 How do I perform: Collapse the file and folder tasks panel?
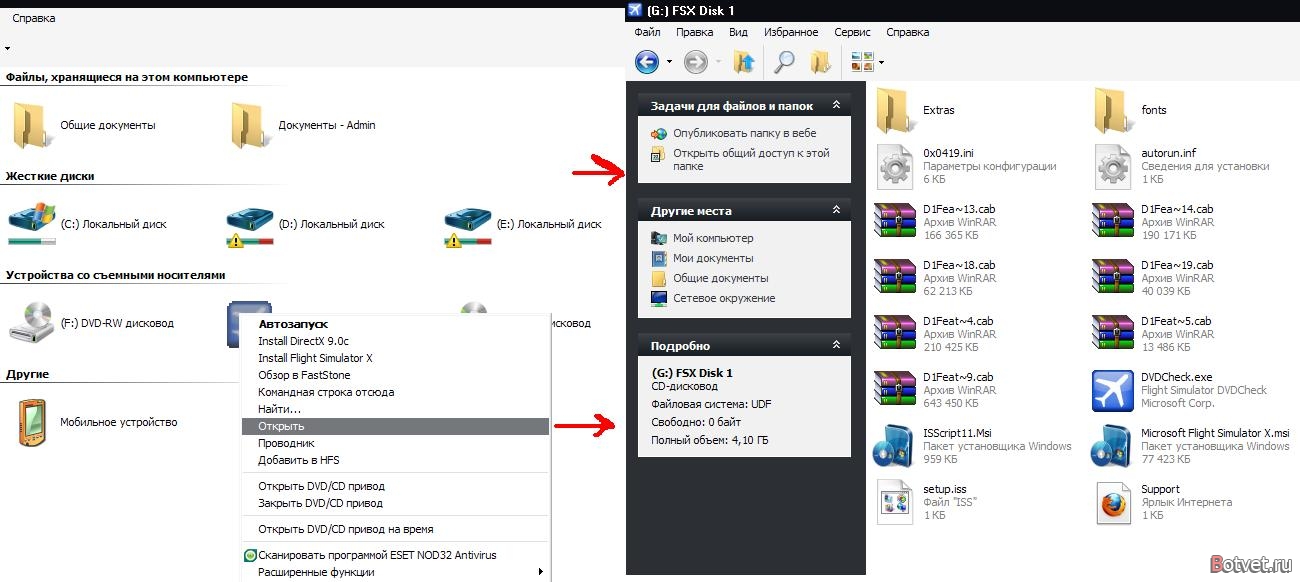[836, 105]
